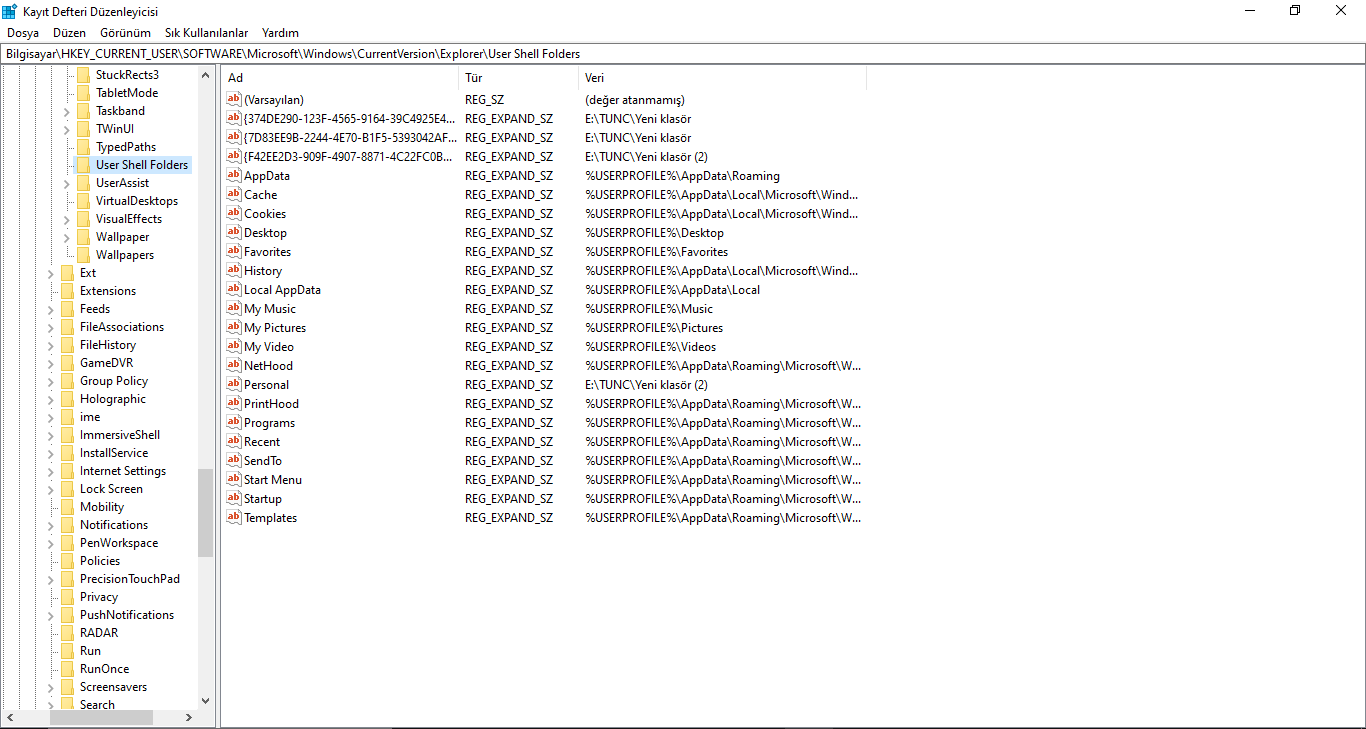Click the tree horizontal scrollbar left arrow
Screen dimensions: 1366x729
coord(10,718)
